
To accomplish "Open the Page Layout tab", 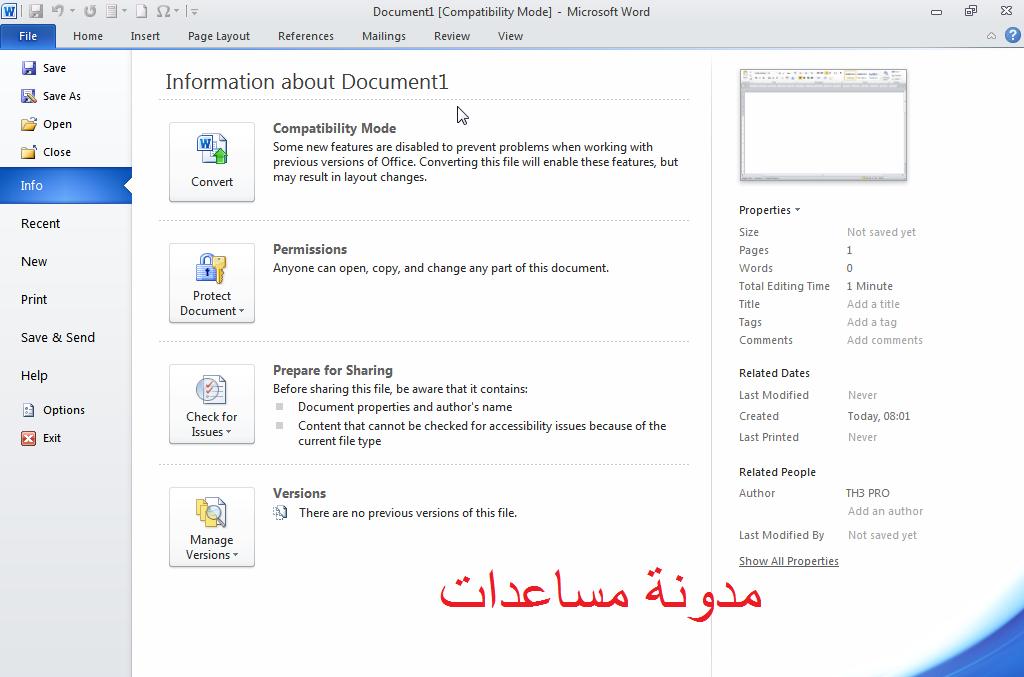I will click(219, 36).
